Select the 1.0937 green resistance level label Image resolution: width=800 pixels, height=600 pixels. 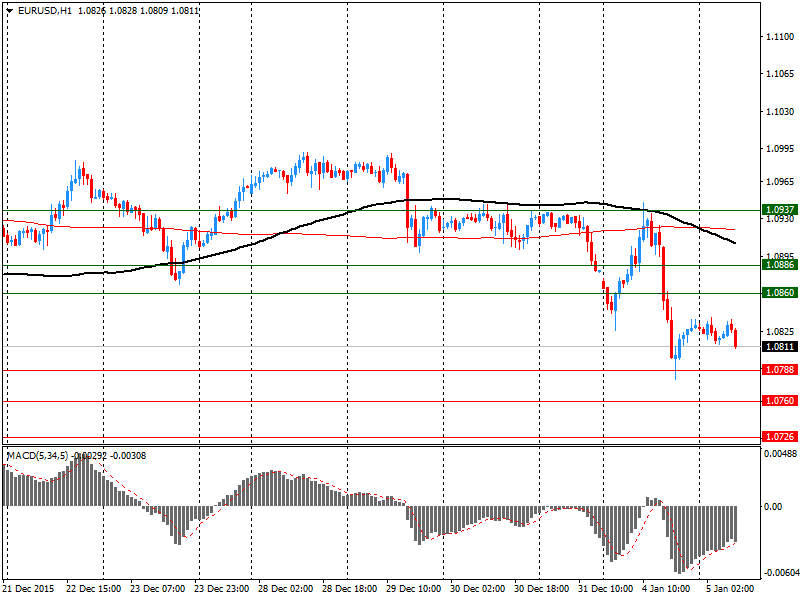click(780, 210)
